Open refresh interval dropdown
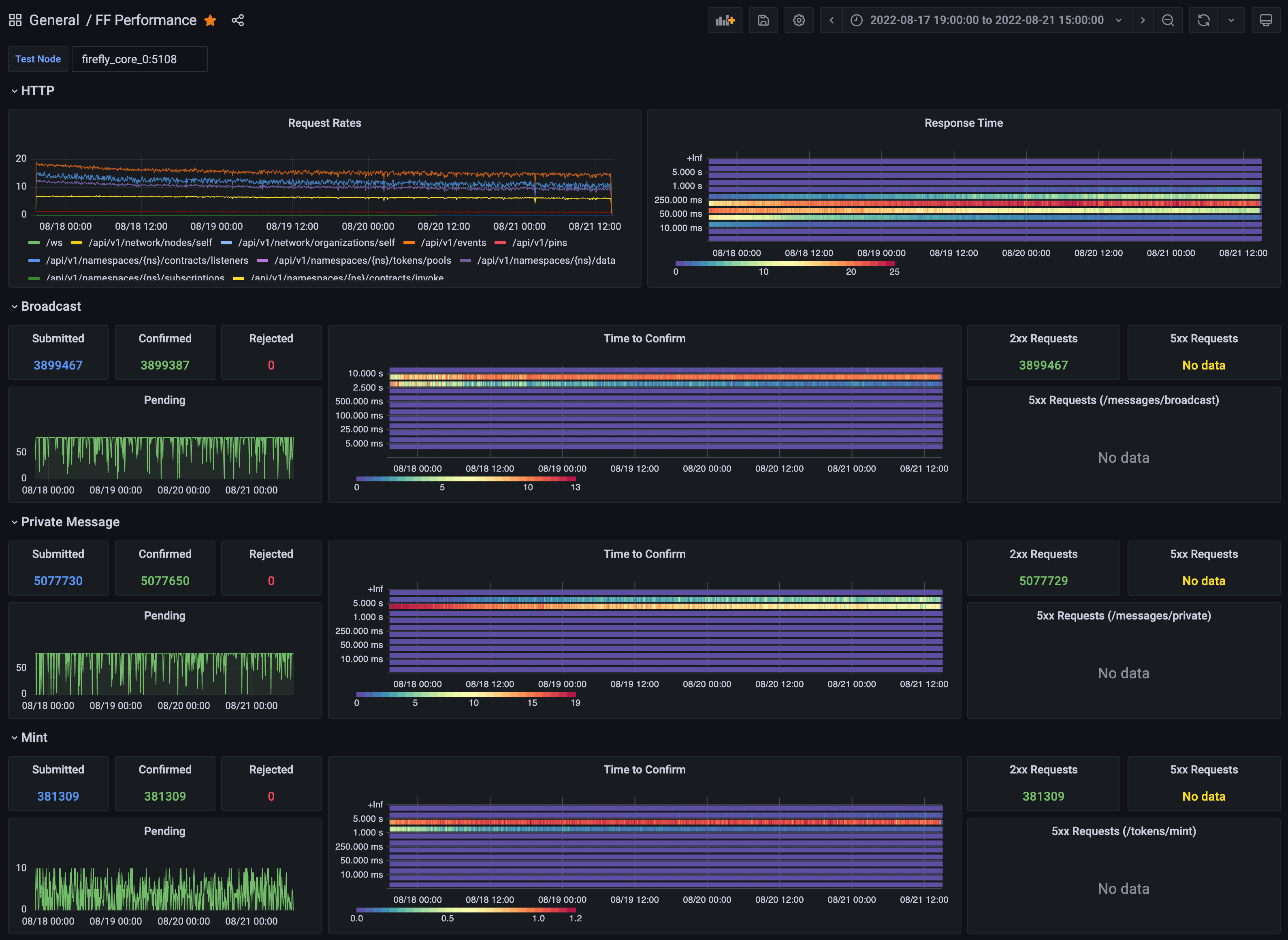Image resolution: width=1288 pixels, height=940 pixels. 1231,21
